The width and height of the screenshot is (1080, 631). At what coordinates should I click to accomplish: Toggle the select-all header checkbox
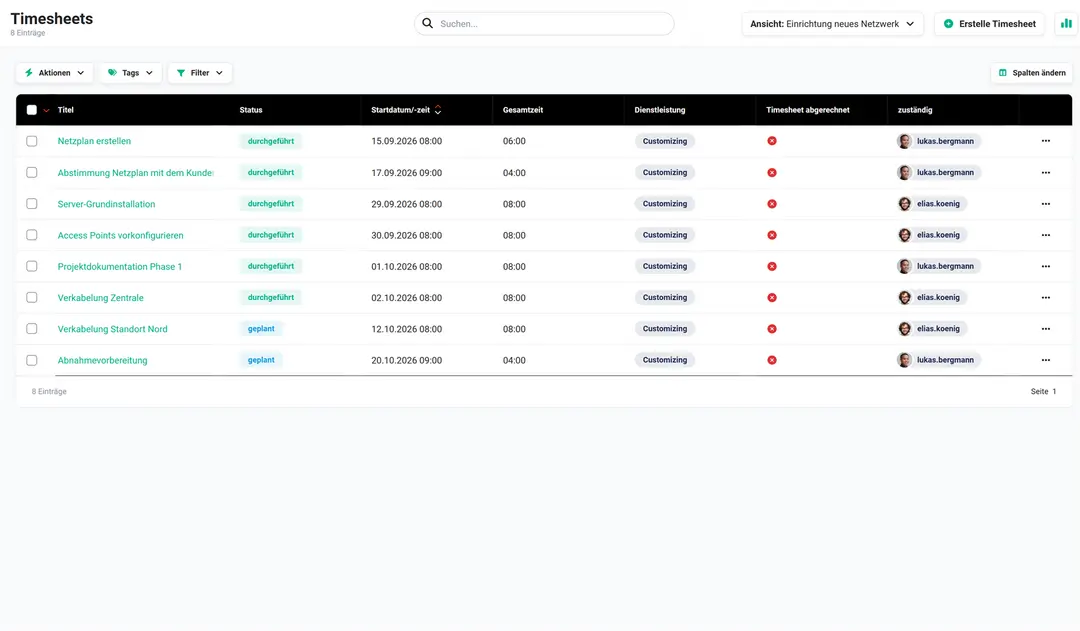[32, 110]
